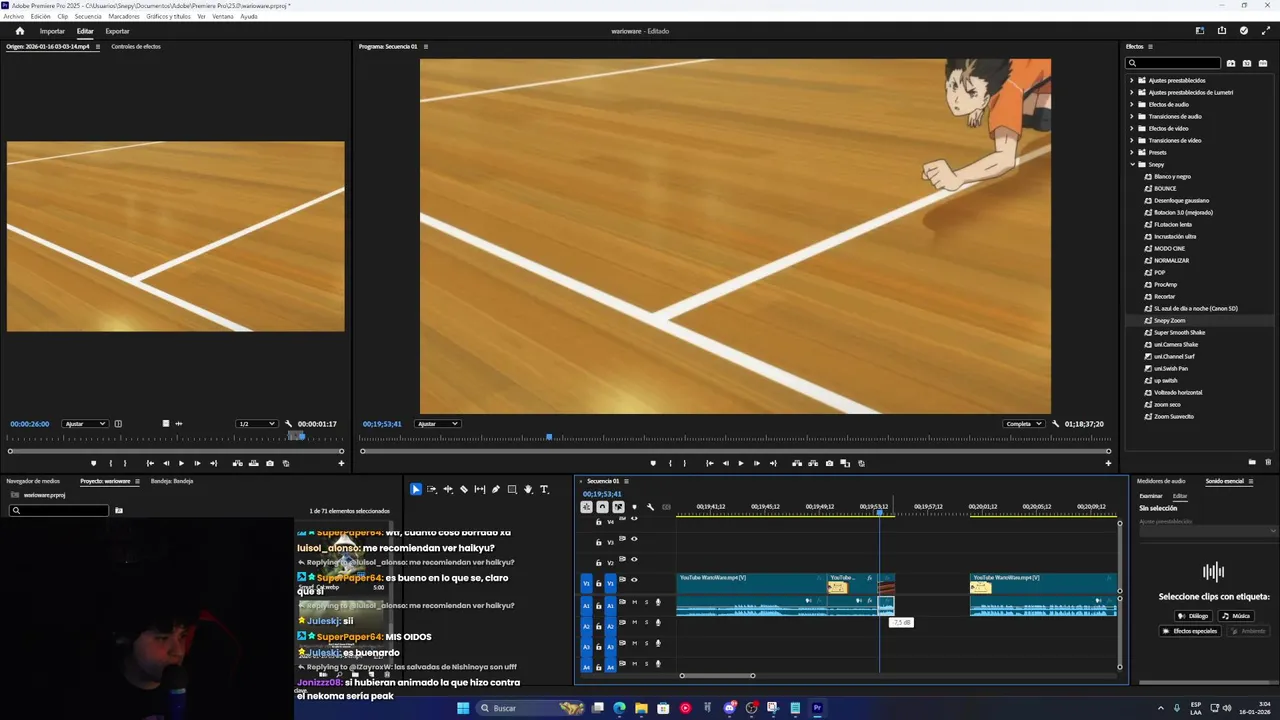Play in the Program monitor
This screenshot has height=720, width=1280.
click(740, 463)
